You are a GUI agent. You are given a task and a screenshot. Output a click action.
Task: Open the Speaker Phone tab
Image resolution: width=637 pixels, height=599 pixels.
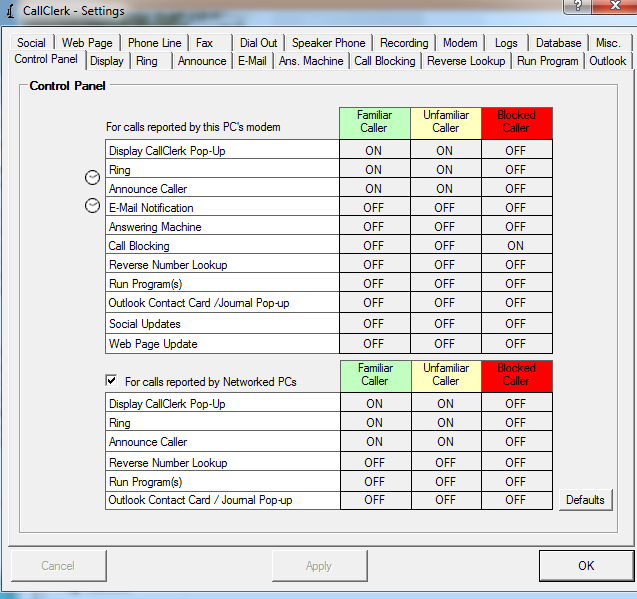(328, 43)
